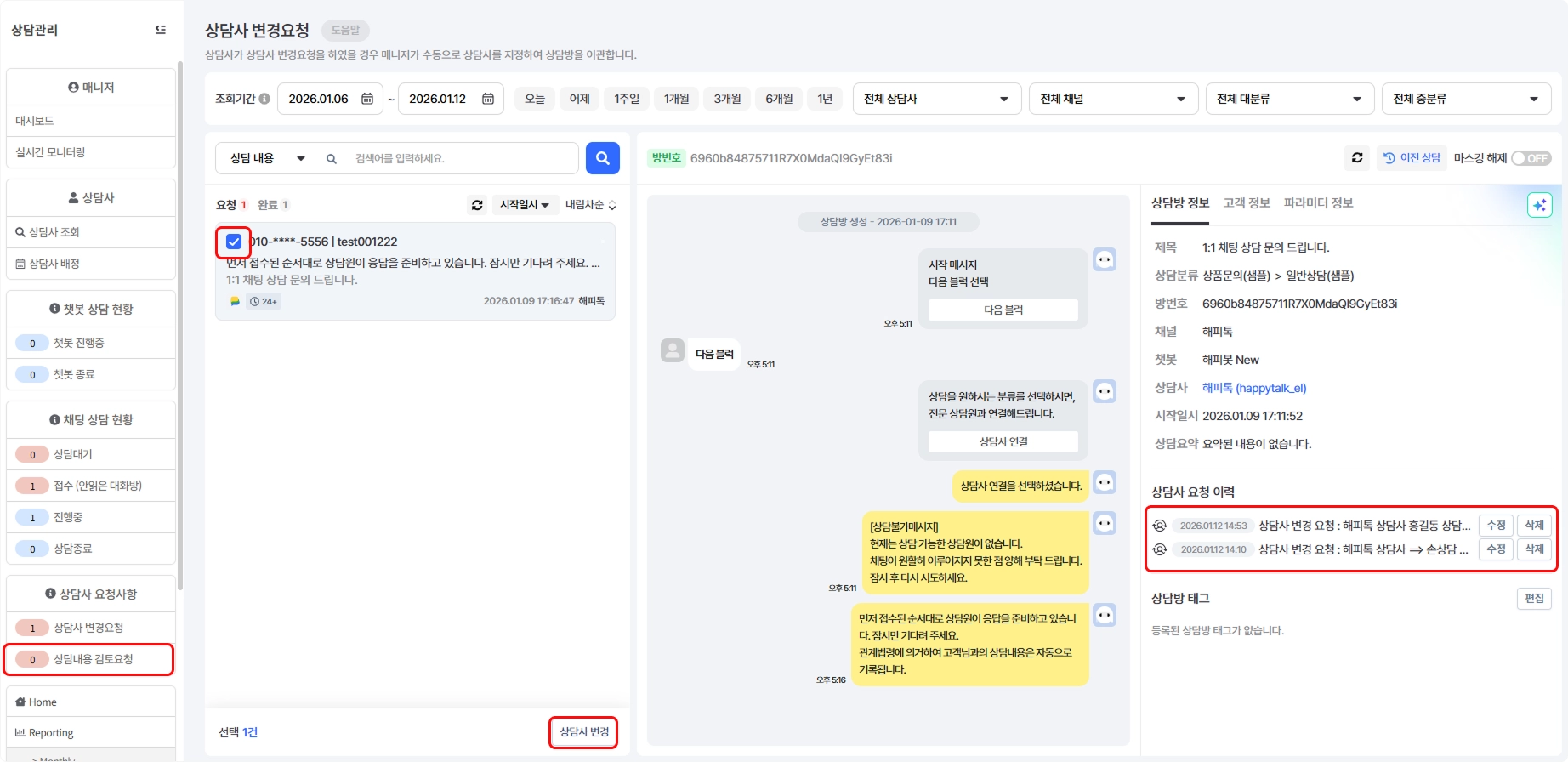Switch to the 파라미터 정보 tab
Screen dimensions: 1568x762
[x=1318, y=203]
